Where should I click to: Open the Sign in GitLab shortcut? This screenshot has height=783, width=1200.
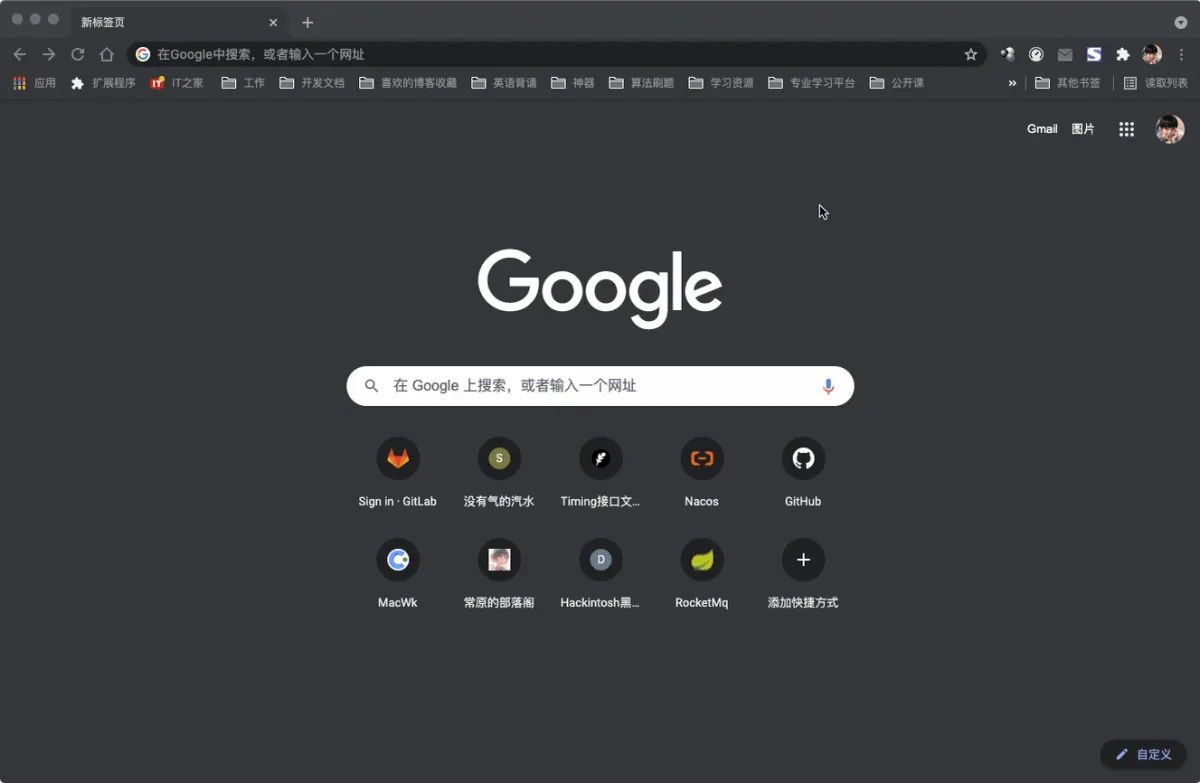(x=398, y=459)
